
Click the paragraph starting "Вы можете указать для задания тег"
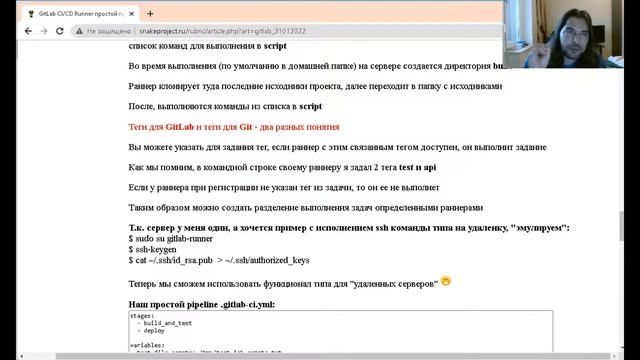click(338, 147)
